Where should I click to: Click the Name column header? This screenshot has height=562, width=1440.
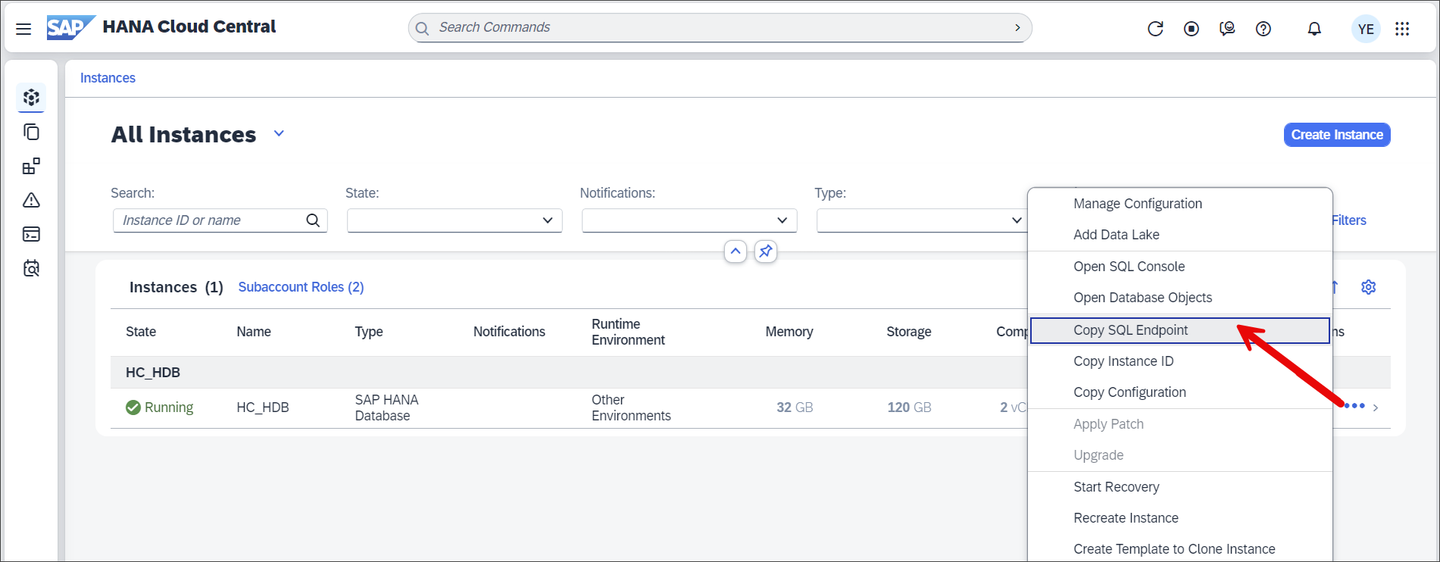[x=254, y=331]
